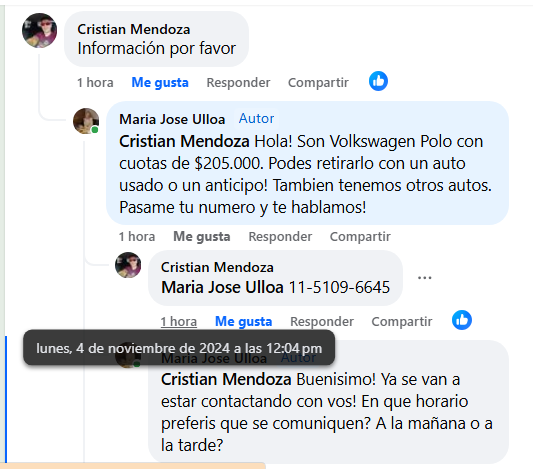Click Responder under phone number comment
Image resolution: width=533 pixels, height=469 pixels.
tap(322, 322)
